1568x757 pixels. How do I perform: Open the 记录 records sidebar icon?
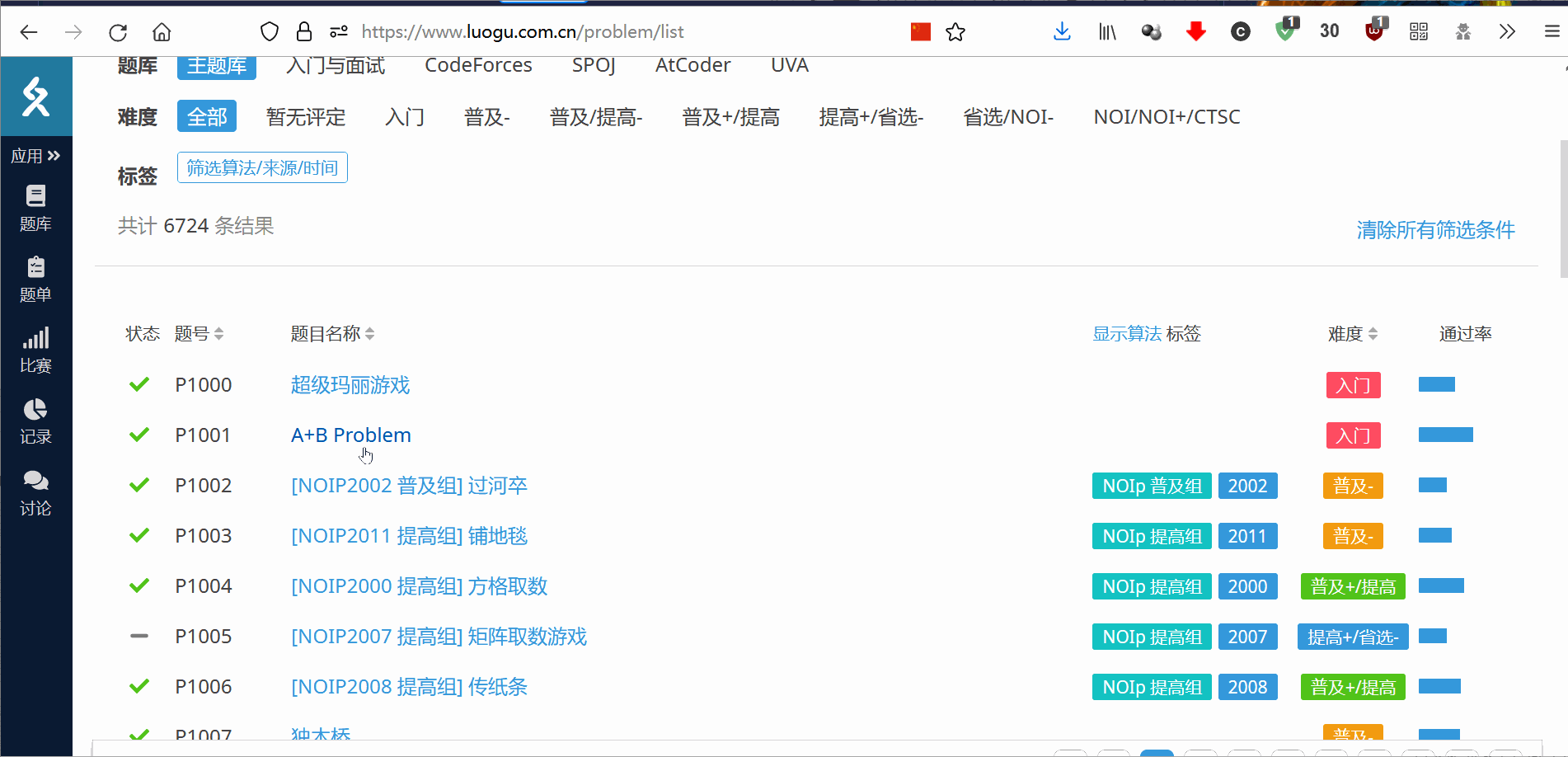(x=35, y=421)
